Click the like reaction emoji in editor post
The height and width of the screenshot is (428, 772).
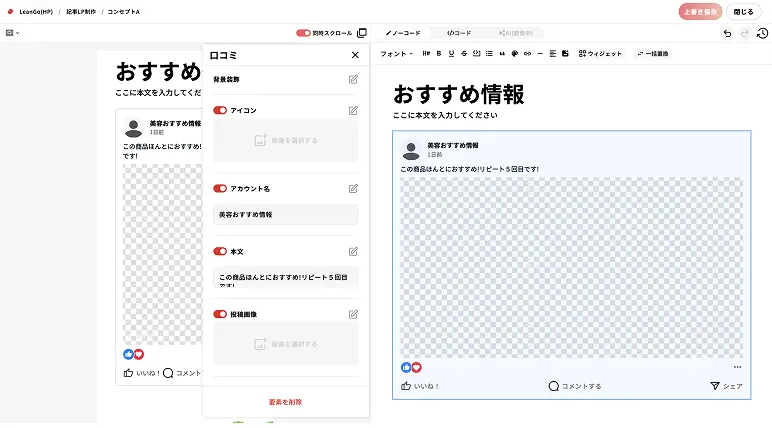tap(406, 367)
